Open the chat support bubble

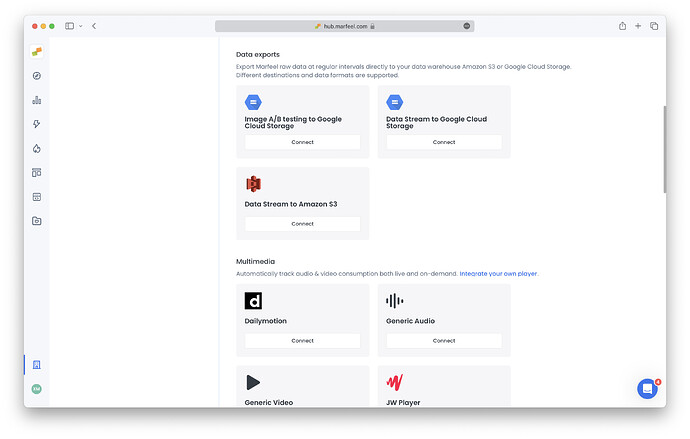pyautogui.click(x=647, y=388)
